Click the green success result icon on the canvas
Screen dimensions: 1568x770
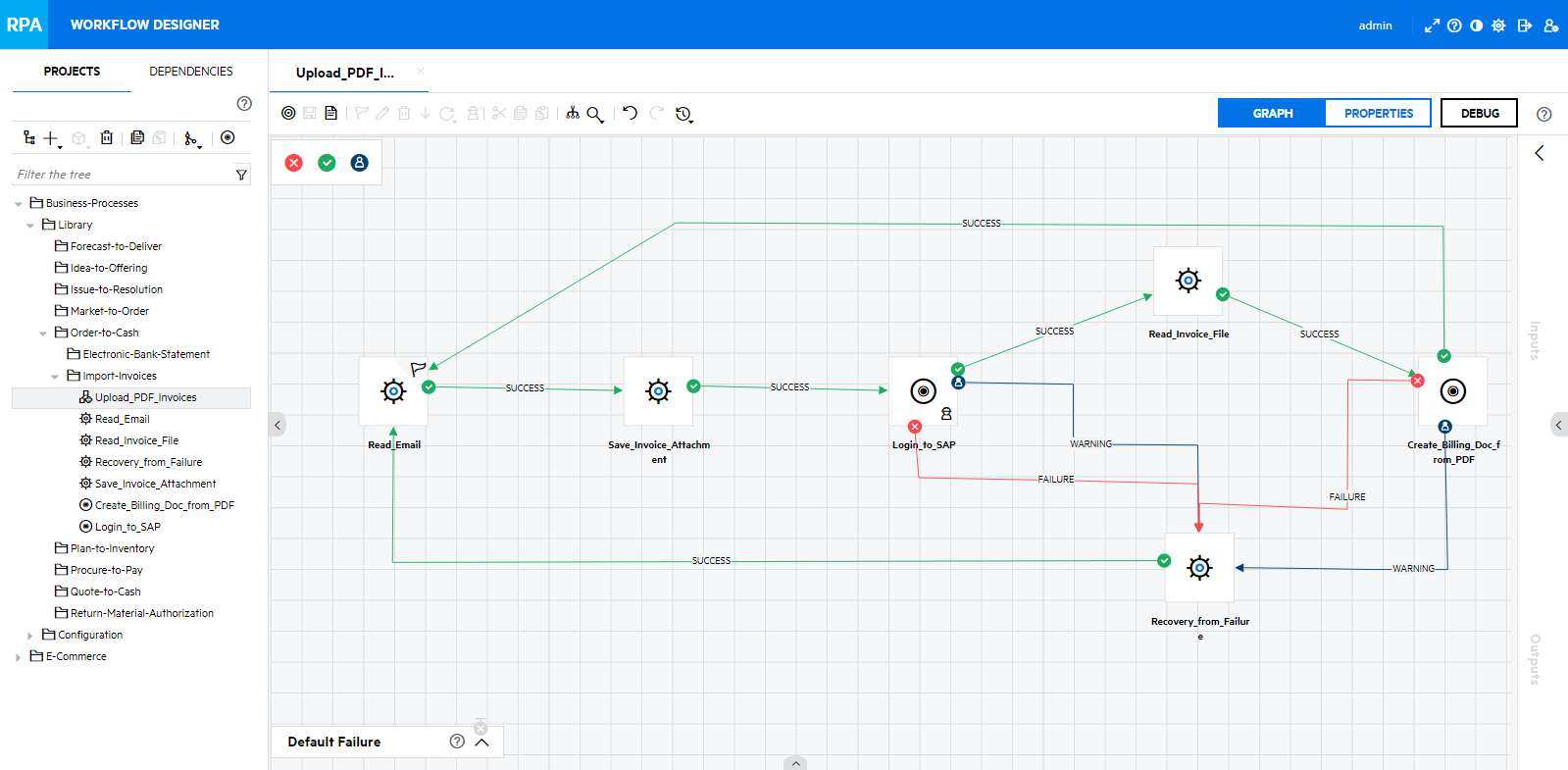click(327, 163)
